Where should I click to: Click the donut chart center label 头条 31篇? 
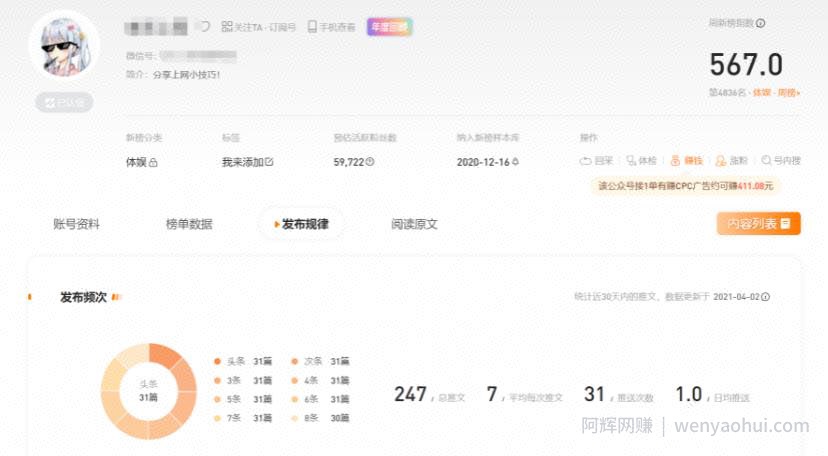click(x=148, y=391)
